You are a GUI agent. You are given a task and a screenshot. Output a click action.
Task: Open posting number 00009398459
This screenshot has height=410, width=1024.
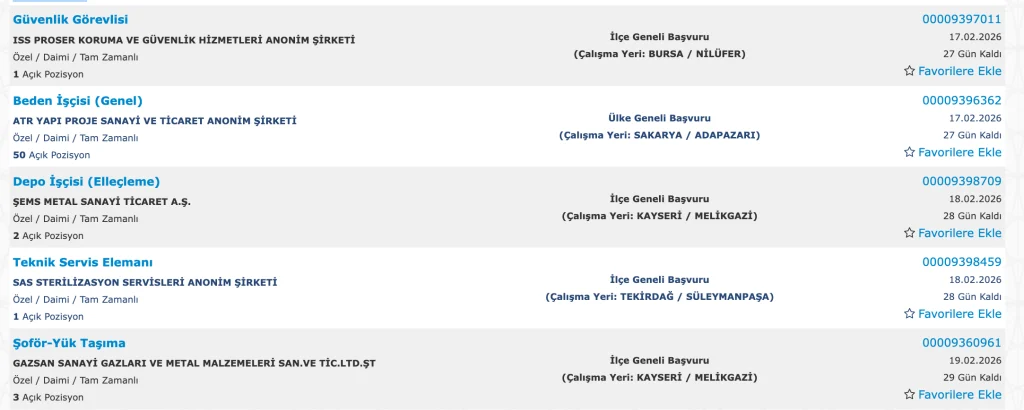click(x=961, y=262)
